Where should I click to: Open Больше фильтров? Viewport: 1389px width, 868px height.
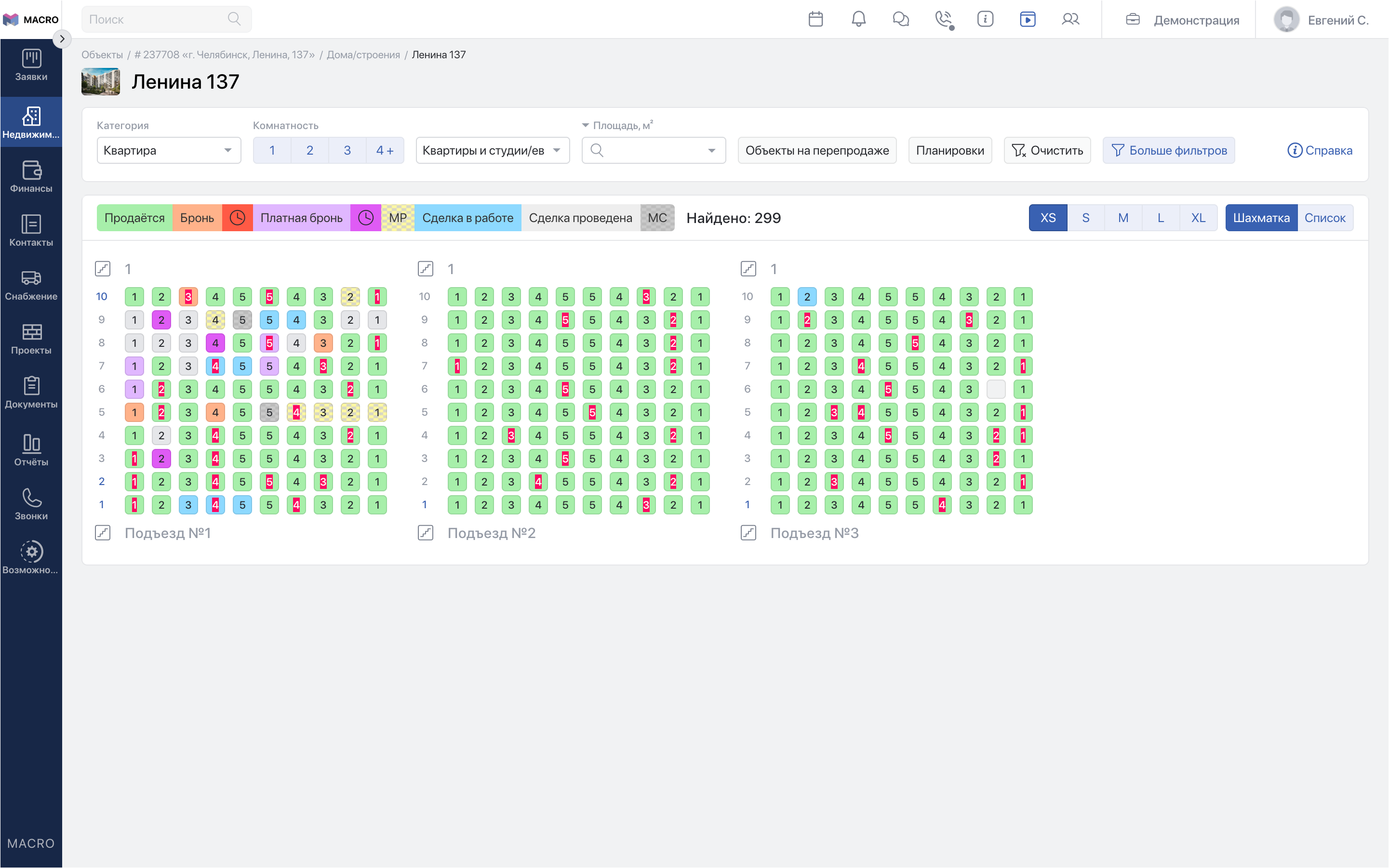click(1168, 150)
